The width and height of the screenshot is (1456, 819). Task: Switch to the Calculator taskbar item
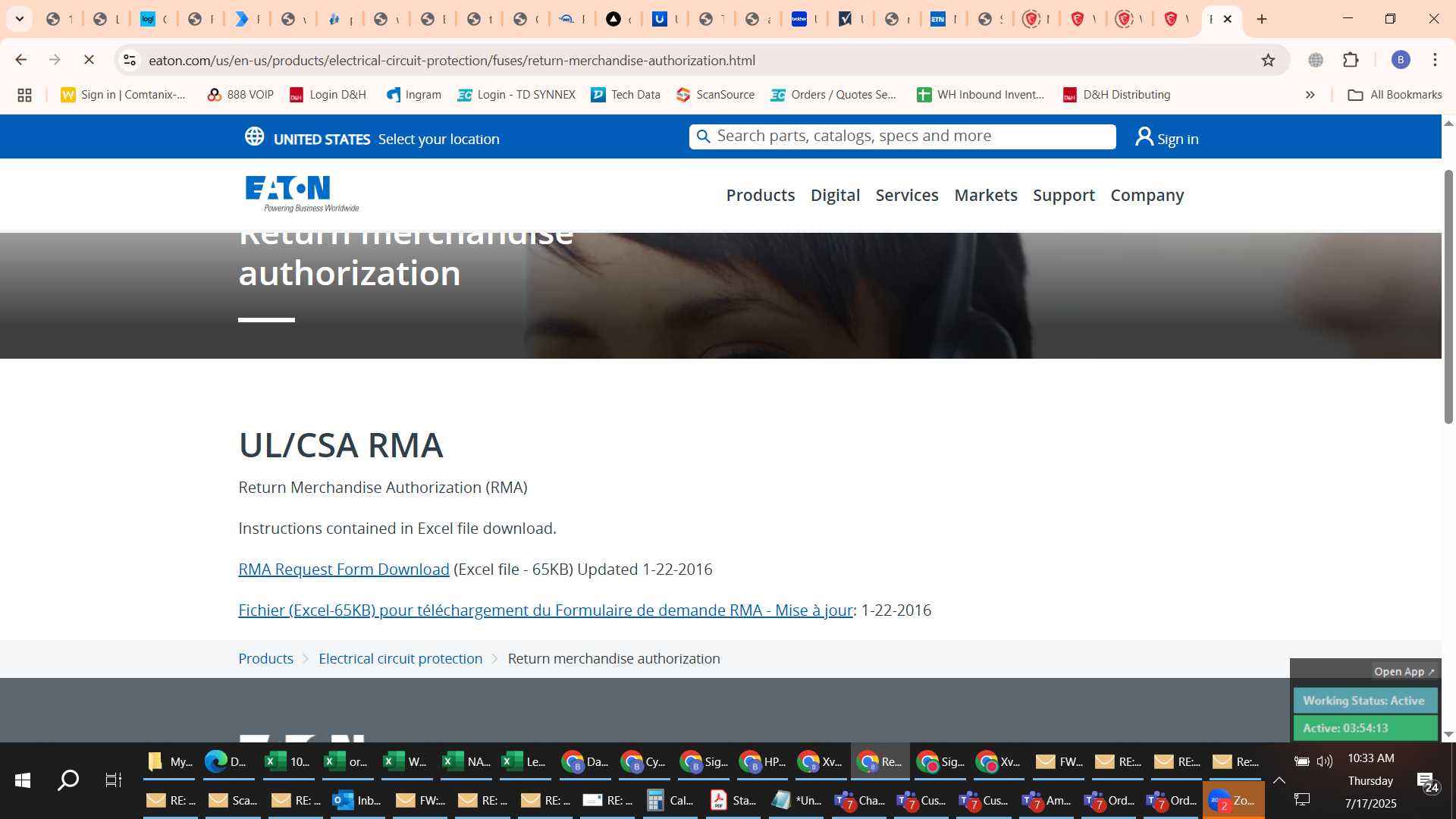[670, 800]
